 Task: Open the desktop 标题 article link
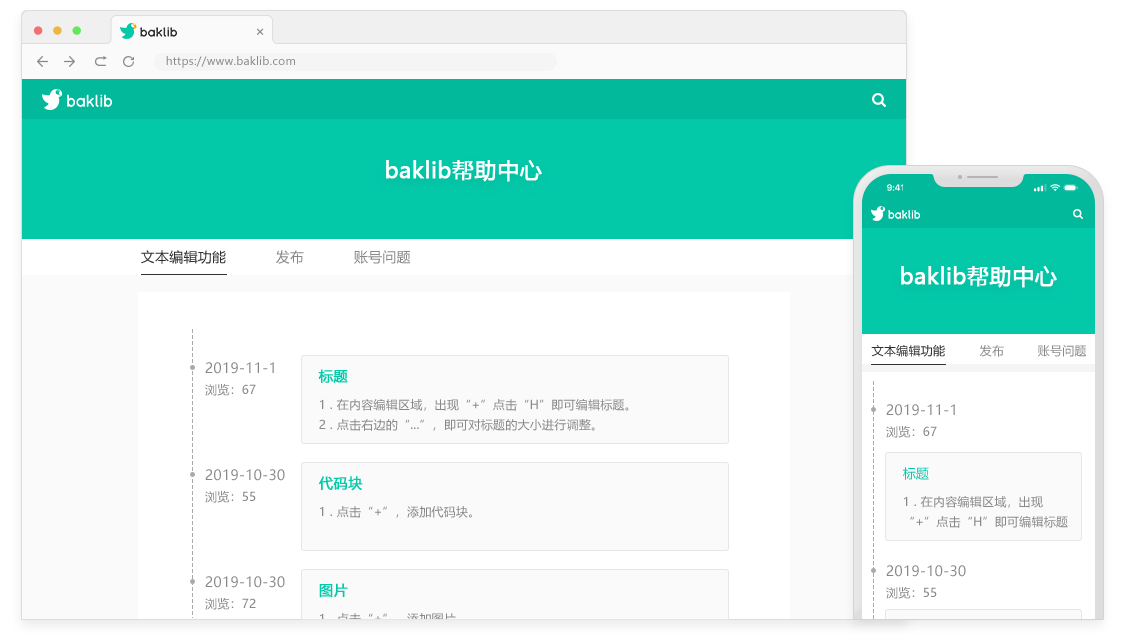[333, 376]
